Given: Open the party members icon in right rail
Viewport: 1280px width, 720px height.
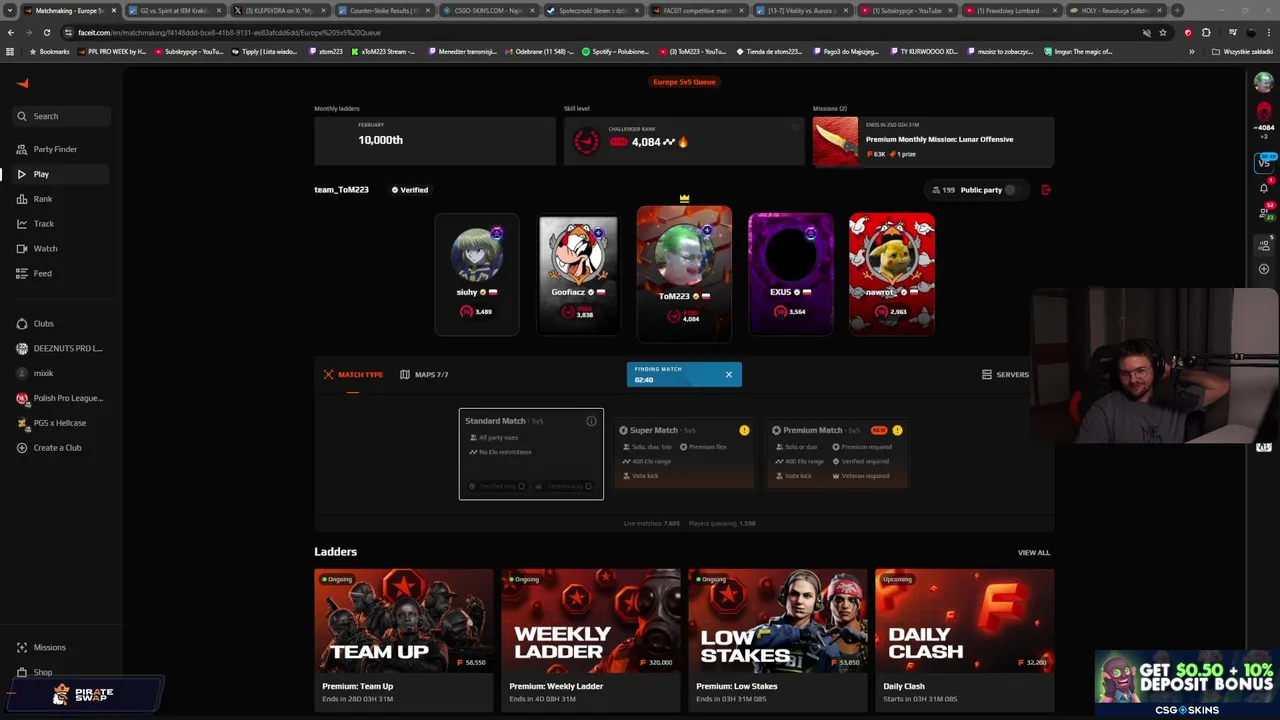Looking at the screenshot, I should point(1264,245).
